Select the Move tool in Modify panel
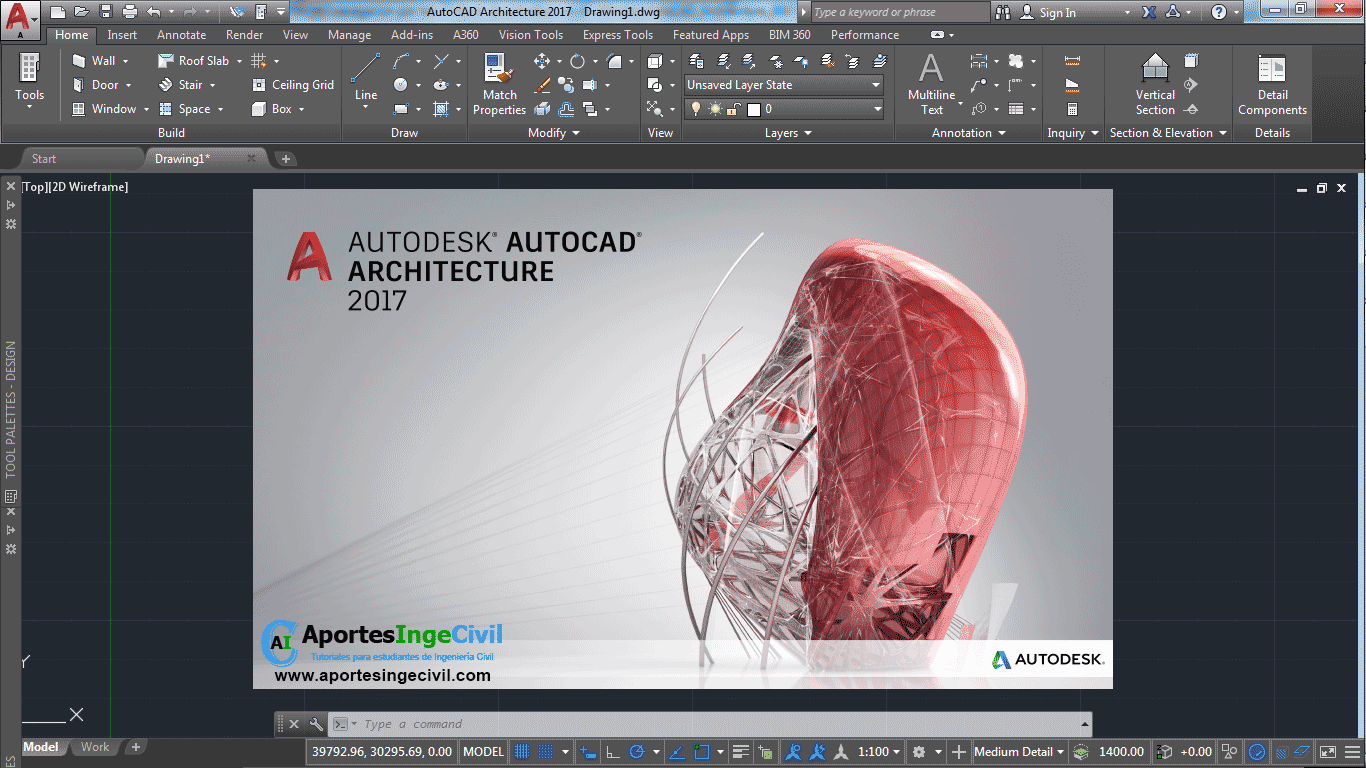The height and width of the screenshot is (768, 1366). (x=542, y=61)
